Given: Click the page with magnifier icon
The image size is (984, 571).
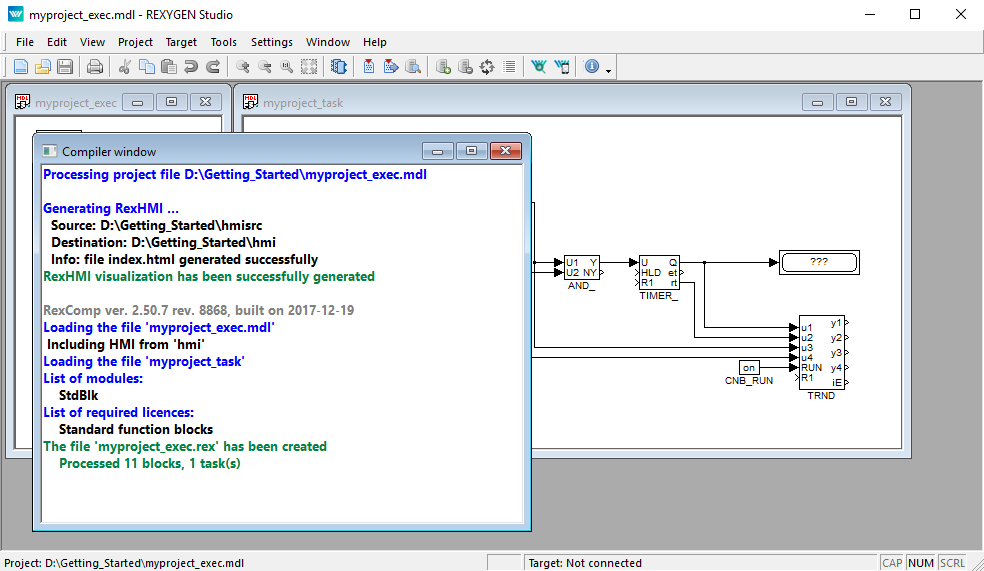Looking at the screenshot, I should [x=413, y=67].
